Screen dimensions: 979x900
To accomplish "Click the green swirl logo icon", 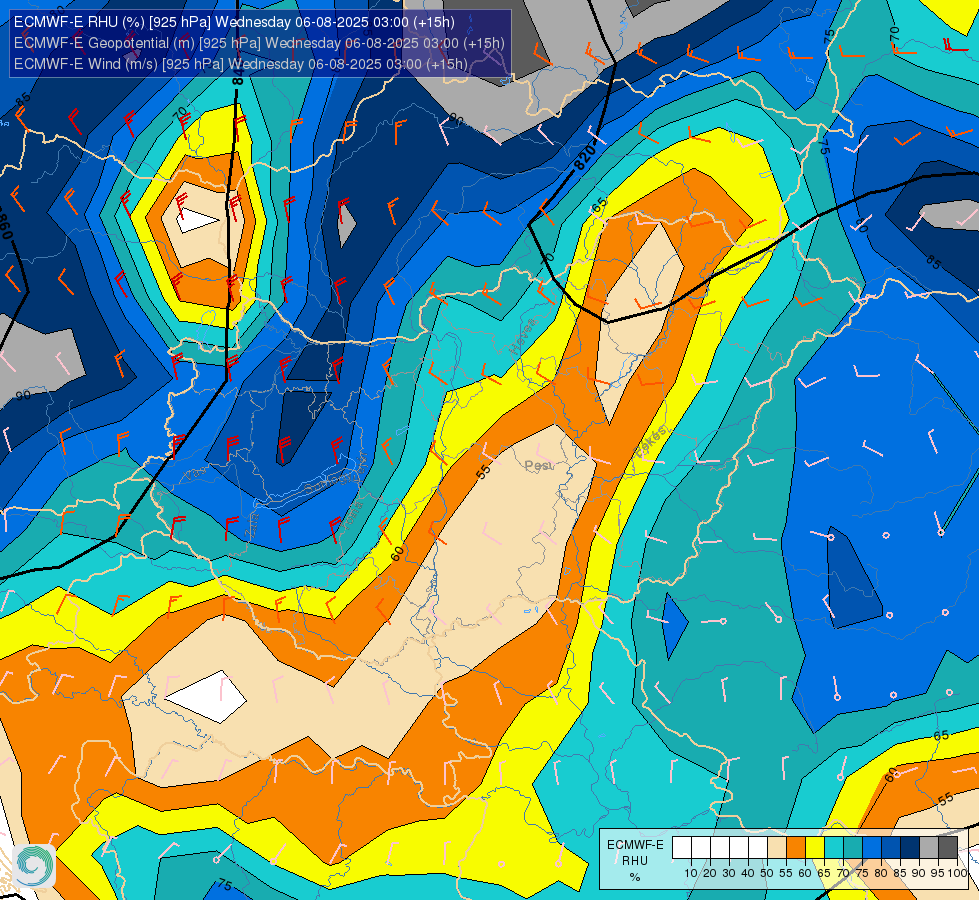I will tap(34, 866).
